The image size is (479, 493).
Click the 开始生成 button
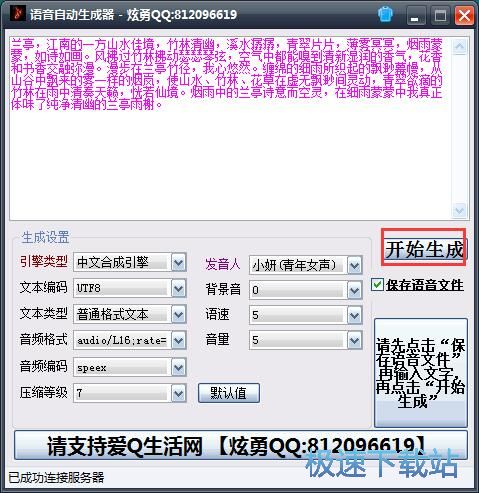click(424, 249)
